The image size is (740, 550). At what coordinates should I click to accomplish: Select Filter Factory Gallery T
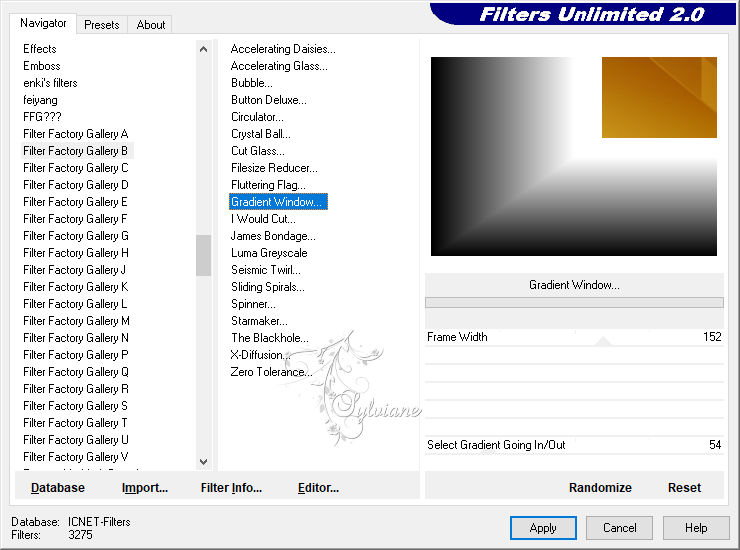click(x=76, y=423)
